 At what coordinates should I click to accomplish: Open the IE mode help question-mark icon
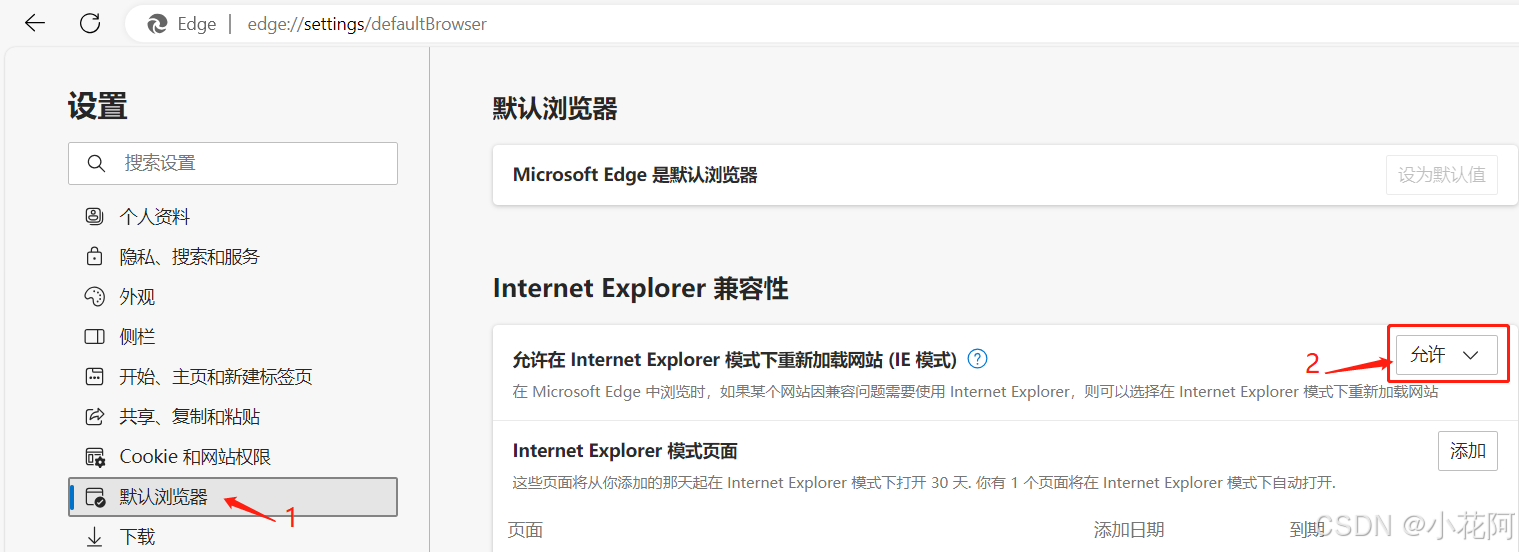coord(978,358)
